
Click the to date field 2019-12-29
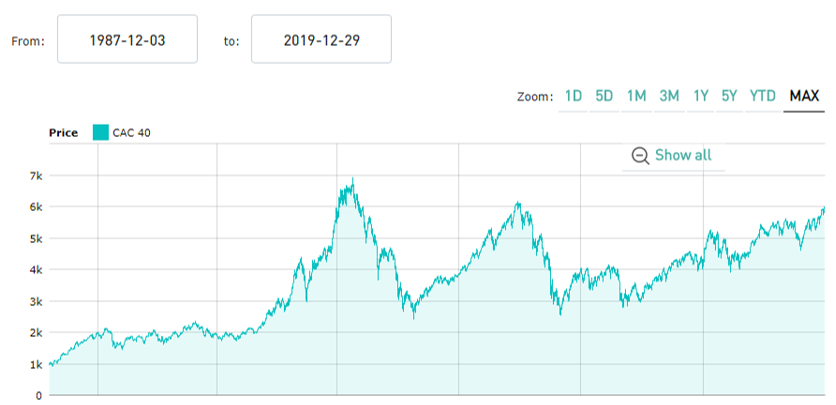click(321, 40)
